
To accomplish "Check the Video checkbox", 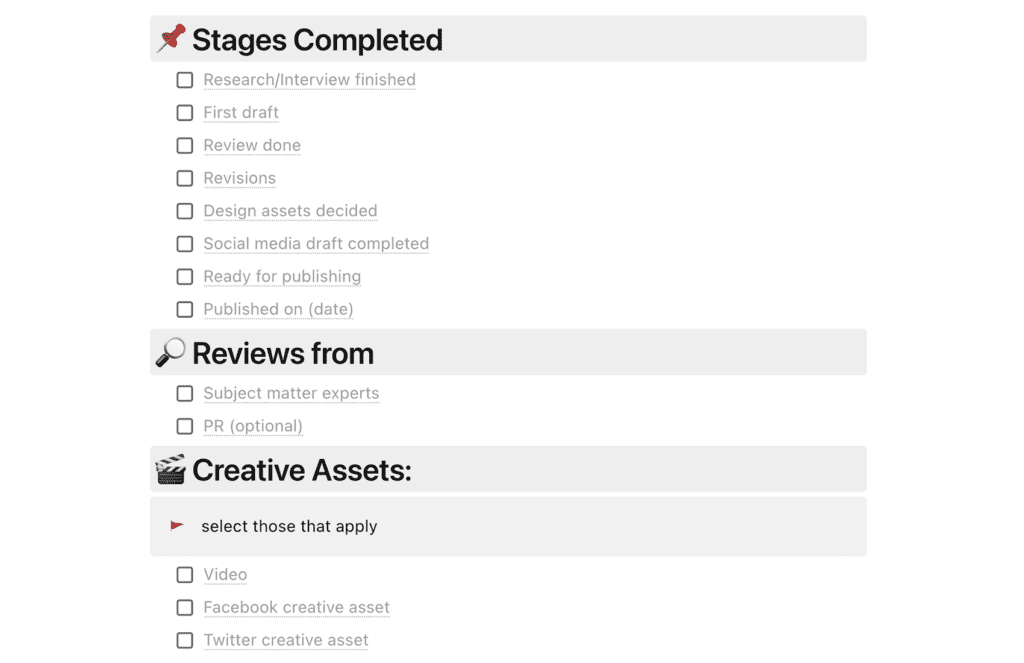I will point(184,574).
